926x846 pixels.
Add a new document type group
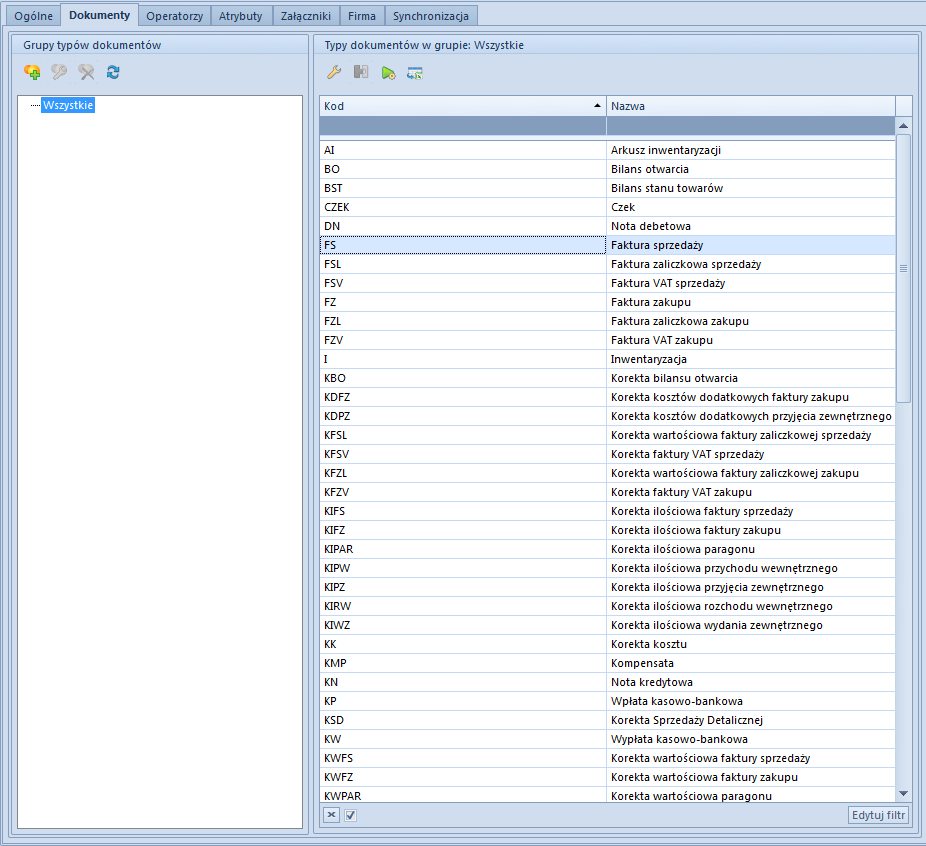(x=32, y=72)
